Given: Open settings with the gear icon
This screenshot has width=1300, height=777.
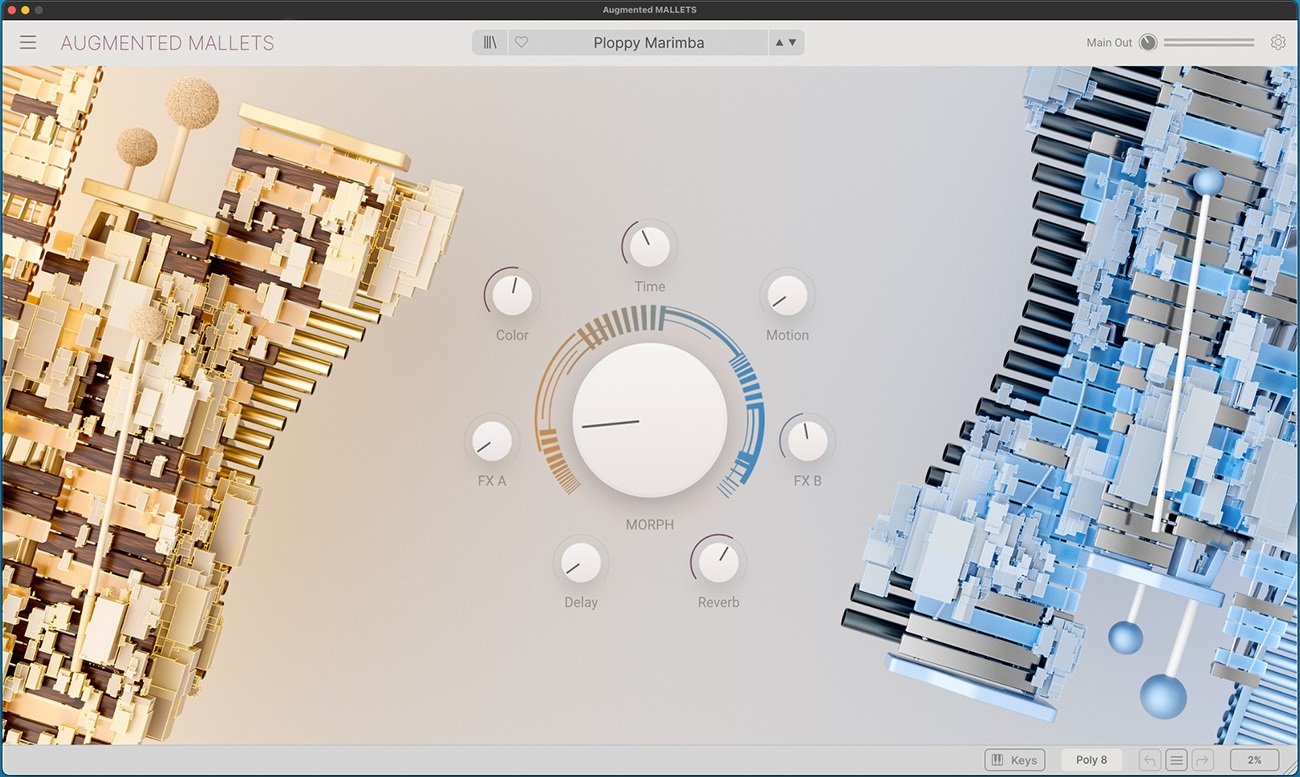Looking at the screenshot, I should 1278,42.
